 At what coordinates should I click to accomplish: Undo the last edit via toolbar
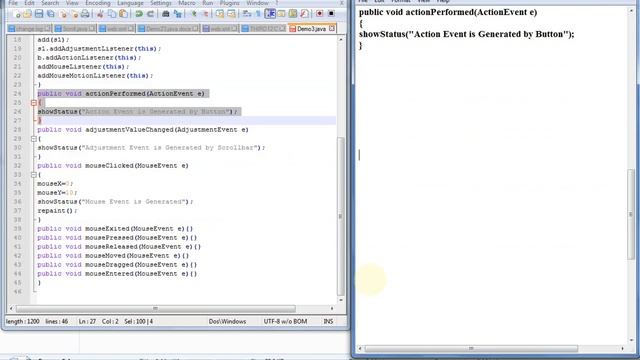click(139, 14)
